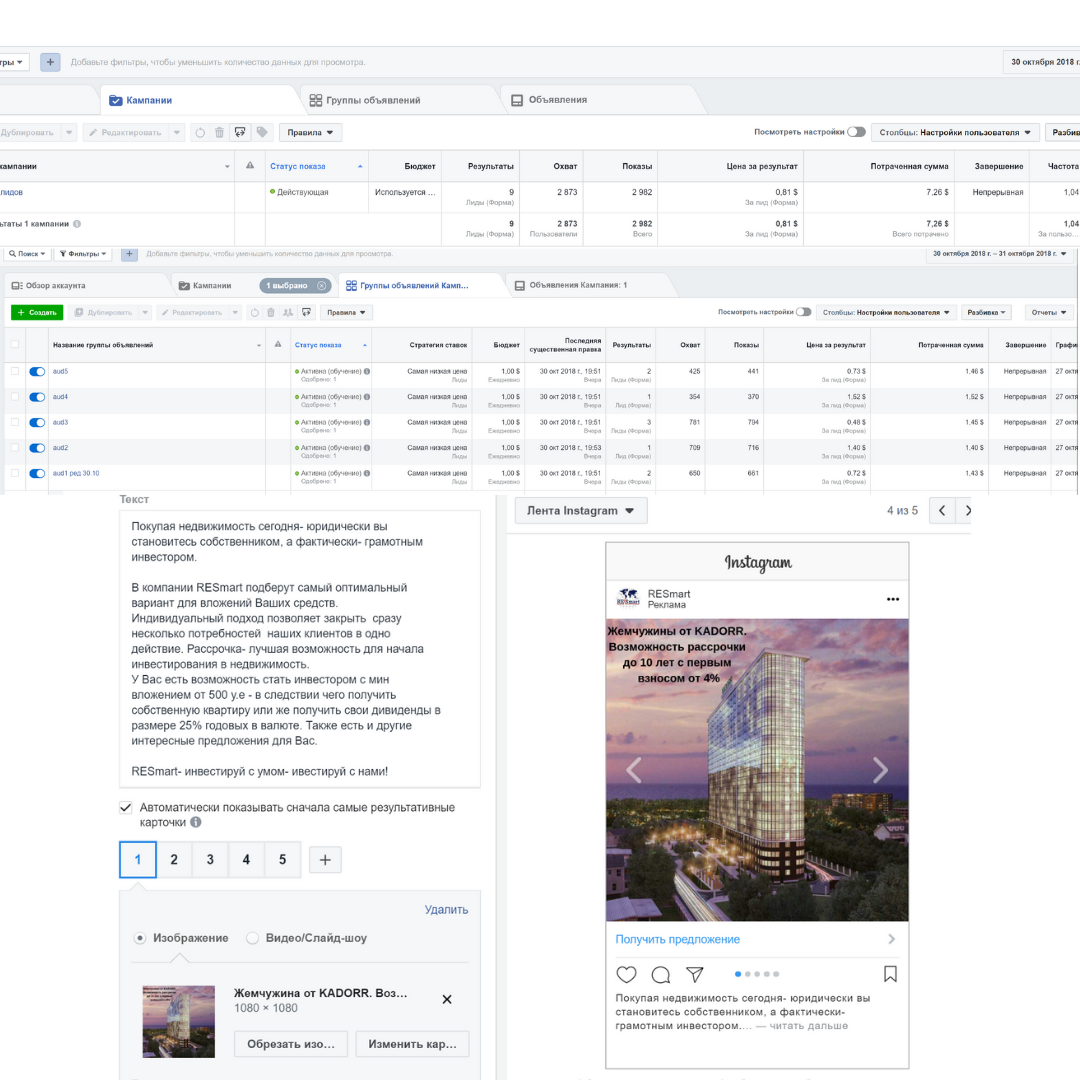Screen dimensions: 1080x1080
Task: Click the 'Удалить' link for the card
Action: pyautogui.click(x=446, y=909)
